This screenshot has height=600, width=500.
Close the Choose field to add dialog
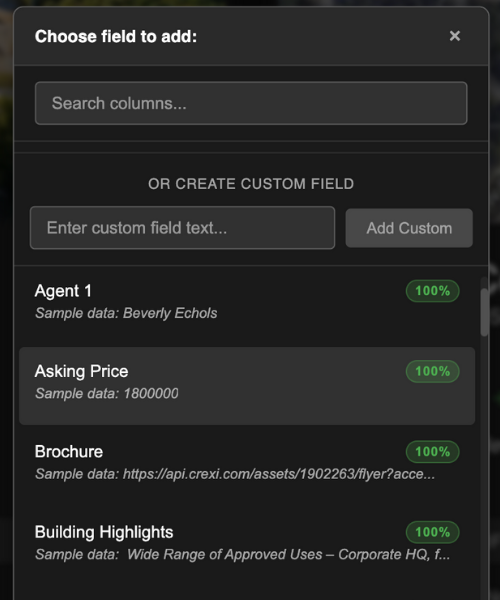pyautogui.click(x=454, y=36)
